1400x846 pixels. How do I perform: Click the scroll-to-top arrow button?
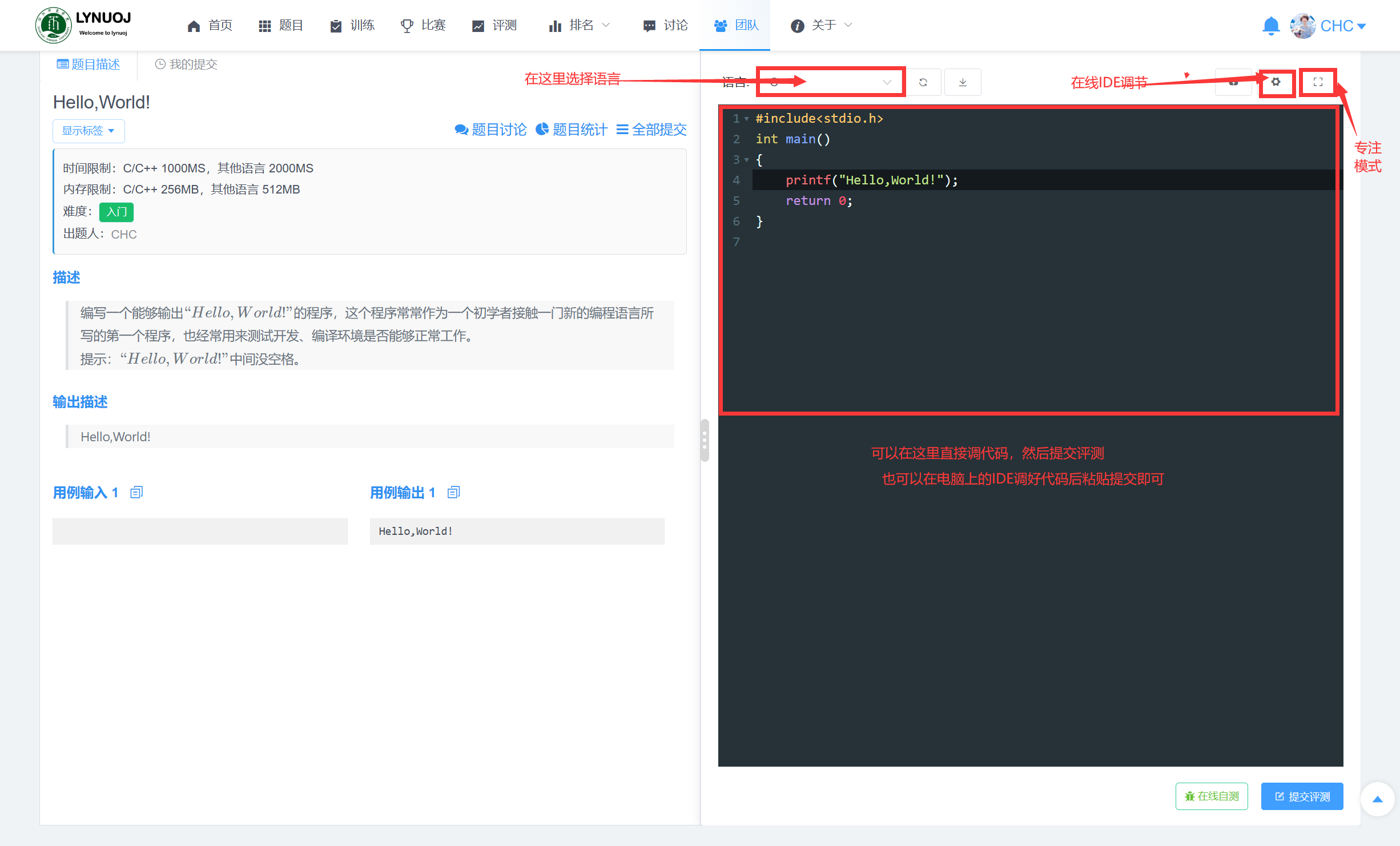pyautogui.click(x=1377, y=799)
